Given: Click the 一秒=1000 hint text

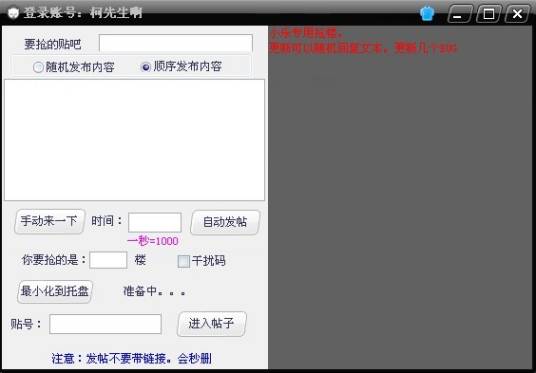Looking at the screenshot, I should 152,241.
